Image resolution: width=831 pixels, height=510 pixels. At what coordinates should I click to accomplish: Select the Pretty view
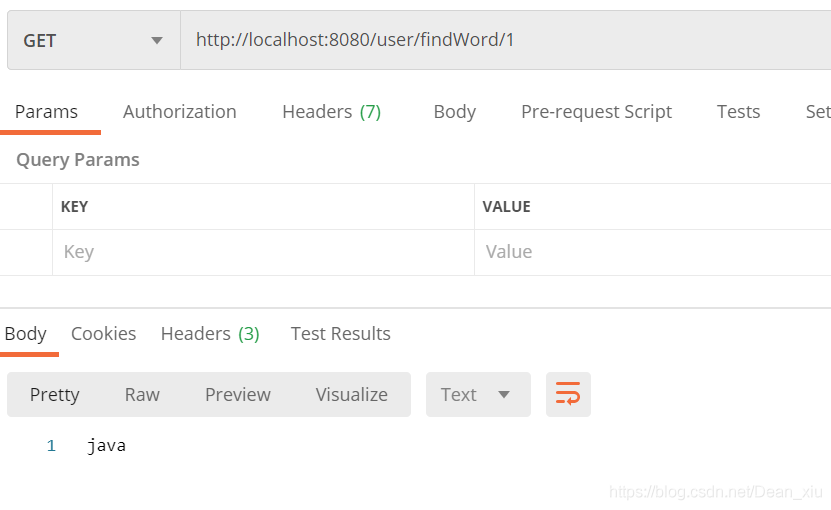click(55, 394)
